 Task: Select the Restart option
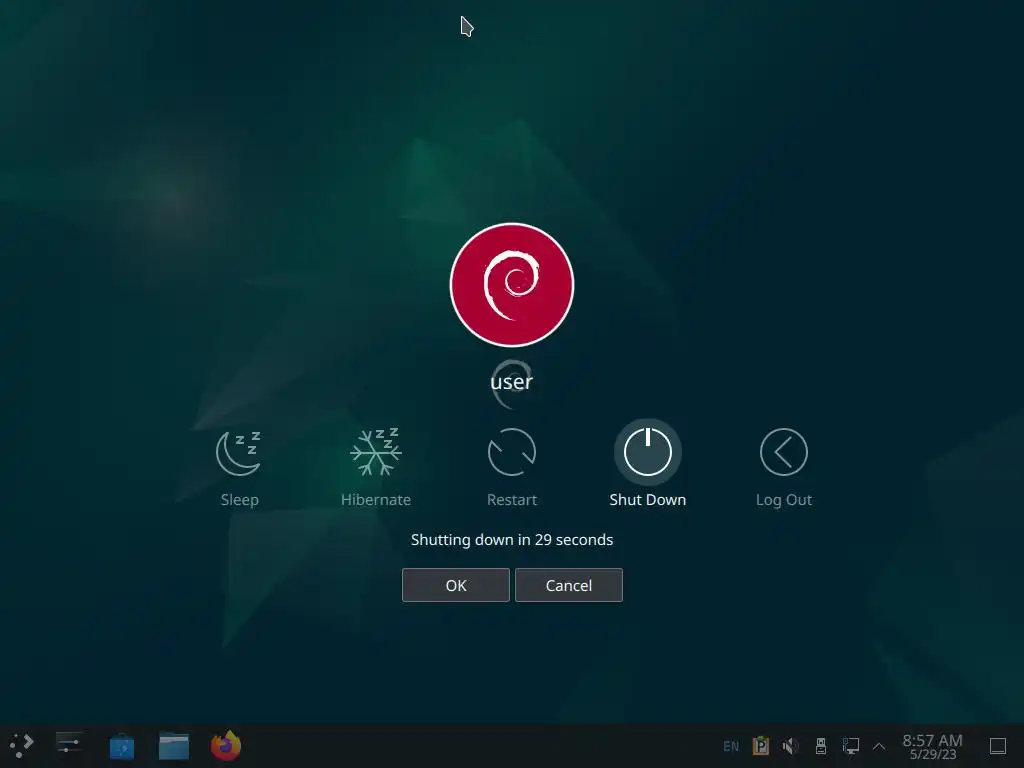pos(511,468)
